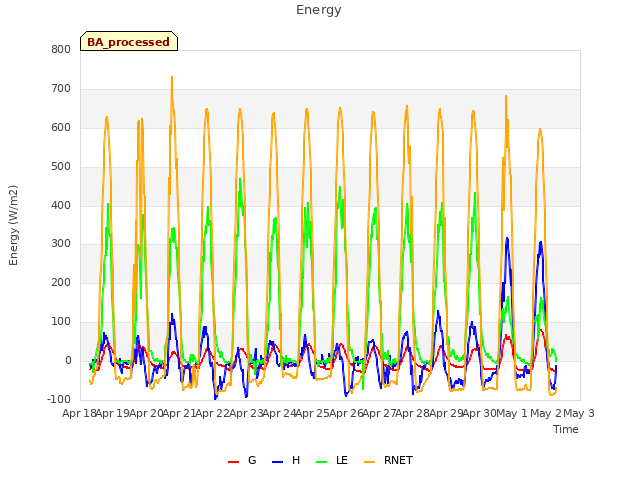640x480 pixels.
Task: Click the orange RNET legend color marker
Action: (x=369, y=462)
